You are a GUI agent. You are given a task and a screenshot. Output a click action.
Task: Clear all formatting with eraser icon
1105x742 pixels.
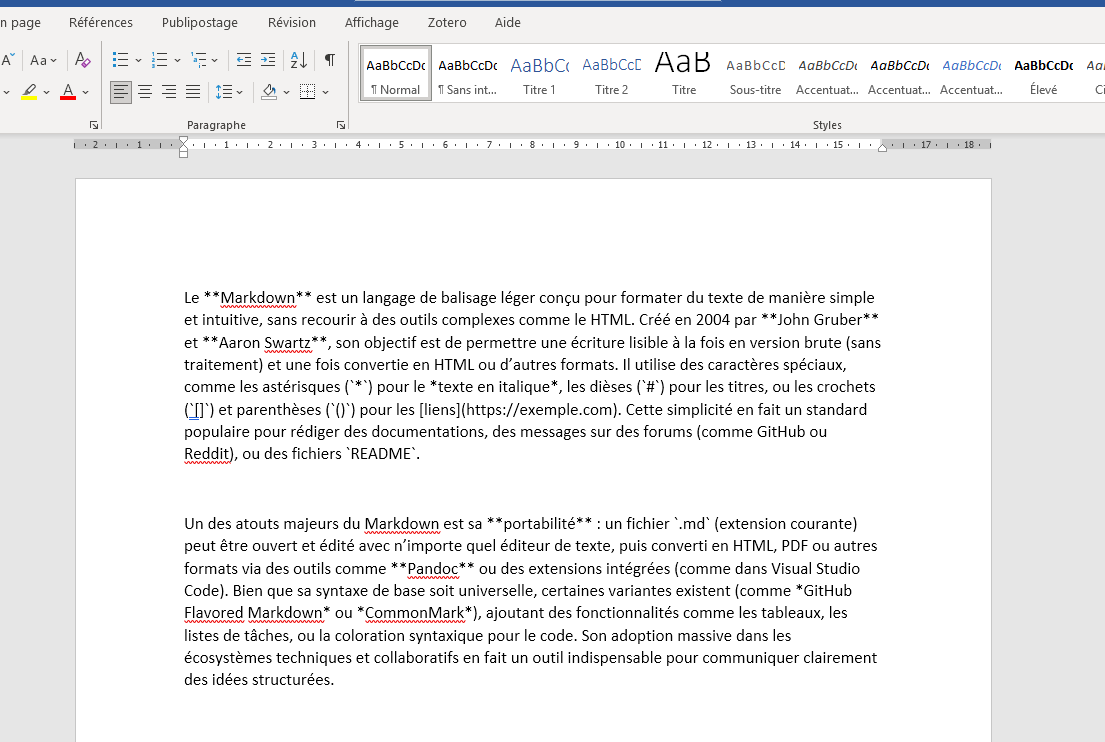pyautogui.click(x=82, y=60)
